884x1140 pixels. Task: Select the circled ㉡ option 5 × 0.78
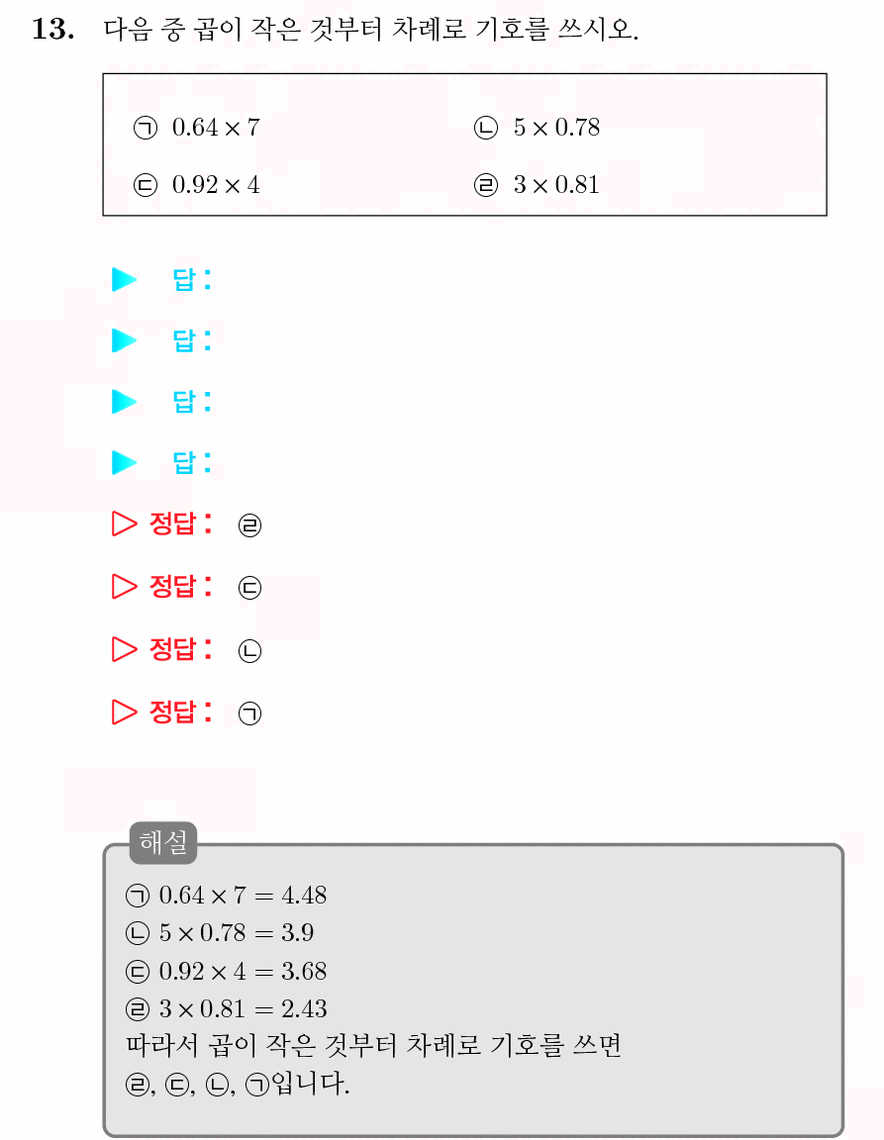[537, 127]
